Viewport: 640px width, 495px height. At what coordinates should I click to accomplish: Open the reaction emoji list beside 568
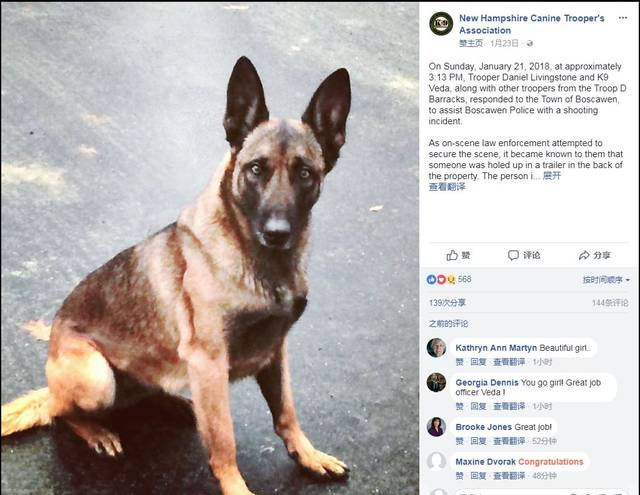441,280
